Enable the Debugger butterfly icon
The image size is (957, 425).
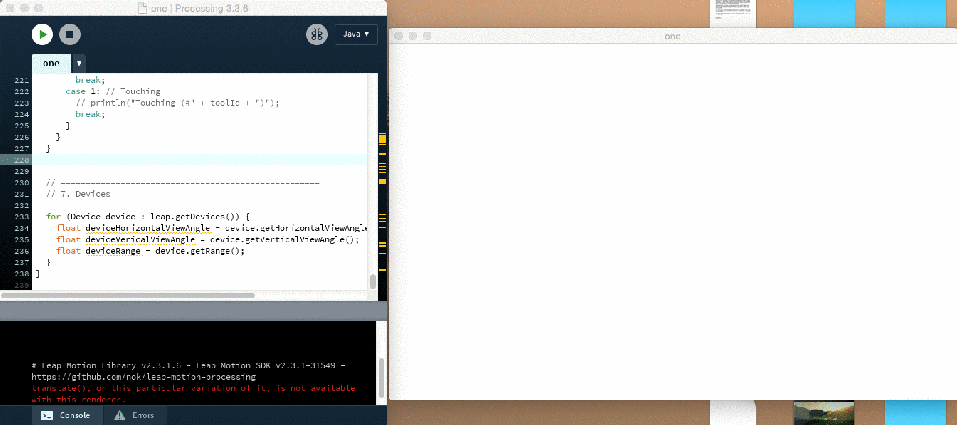tap(317, 34)
